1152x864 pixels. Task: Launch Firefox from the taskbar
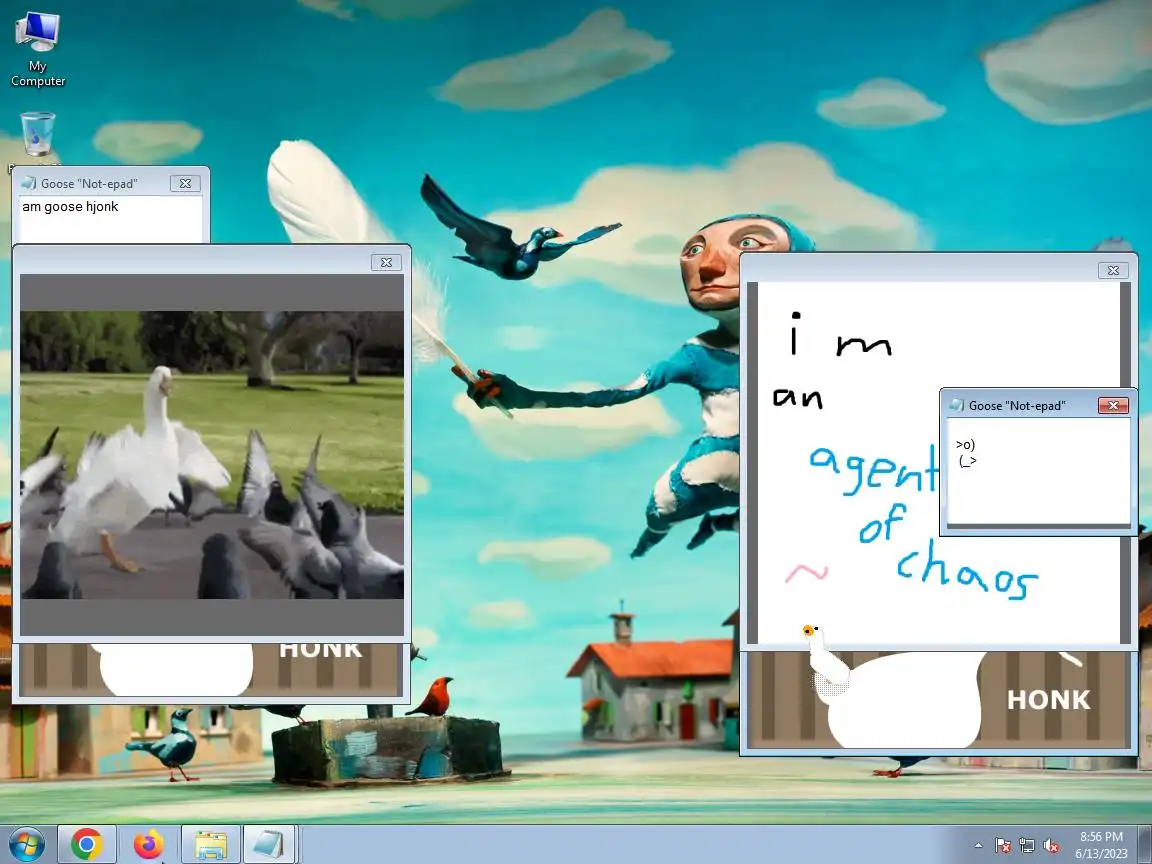point(148,844)
